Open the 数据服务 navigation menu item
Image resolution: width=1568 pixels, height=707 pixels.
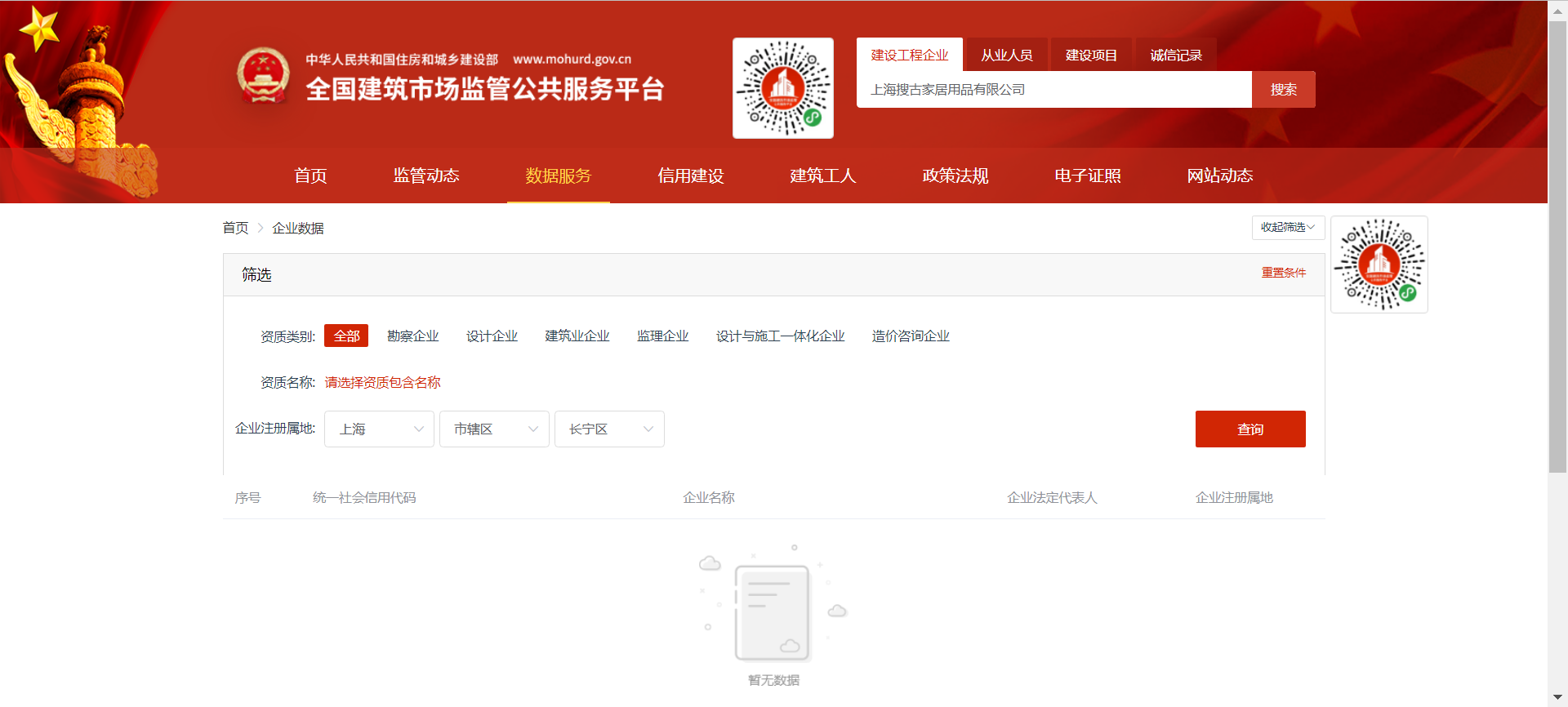[x=558, y=176]
